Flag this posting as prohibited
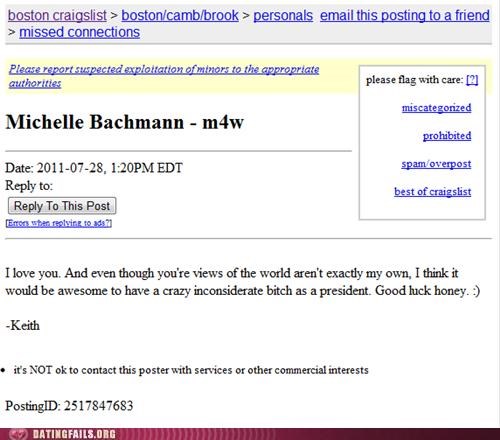This screenshot has width=500, height=440. click(447, 136)
